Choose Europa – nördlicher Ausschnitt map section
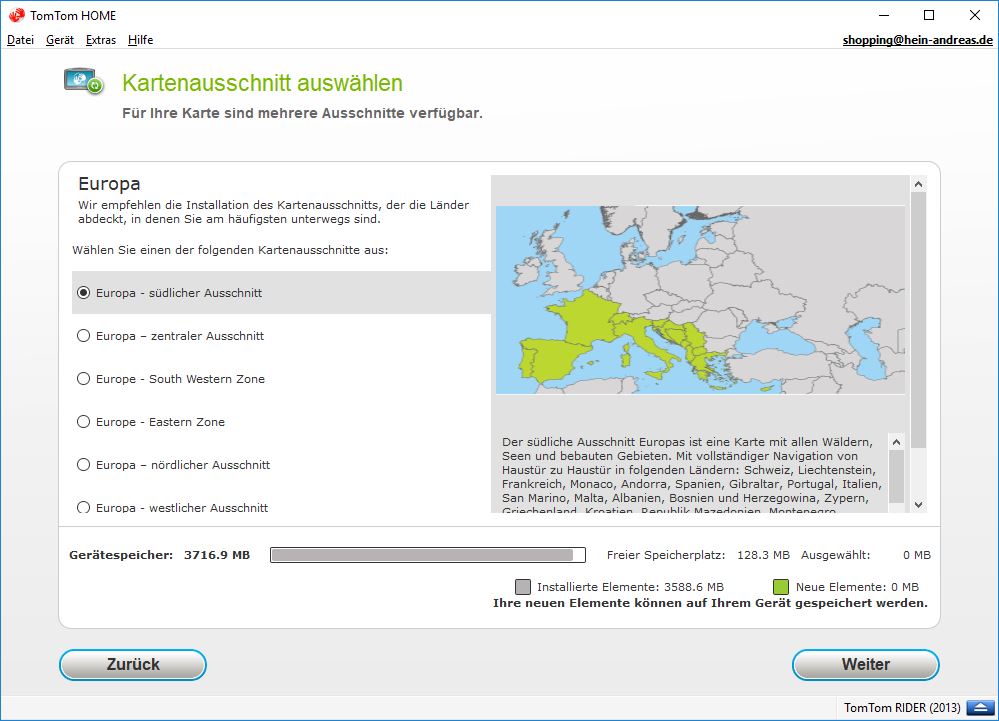 click(x=84, y=465)
